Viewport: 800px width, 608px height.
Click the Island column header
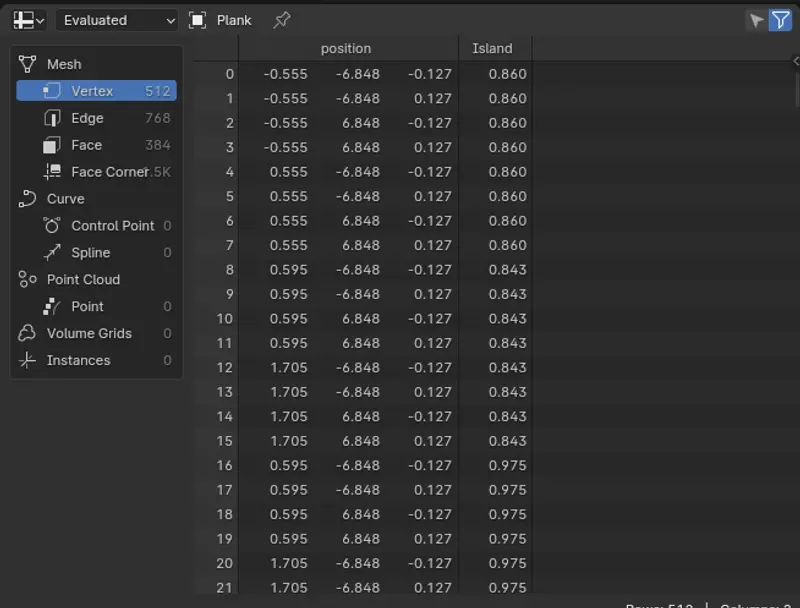click(492, 48)
